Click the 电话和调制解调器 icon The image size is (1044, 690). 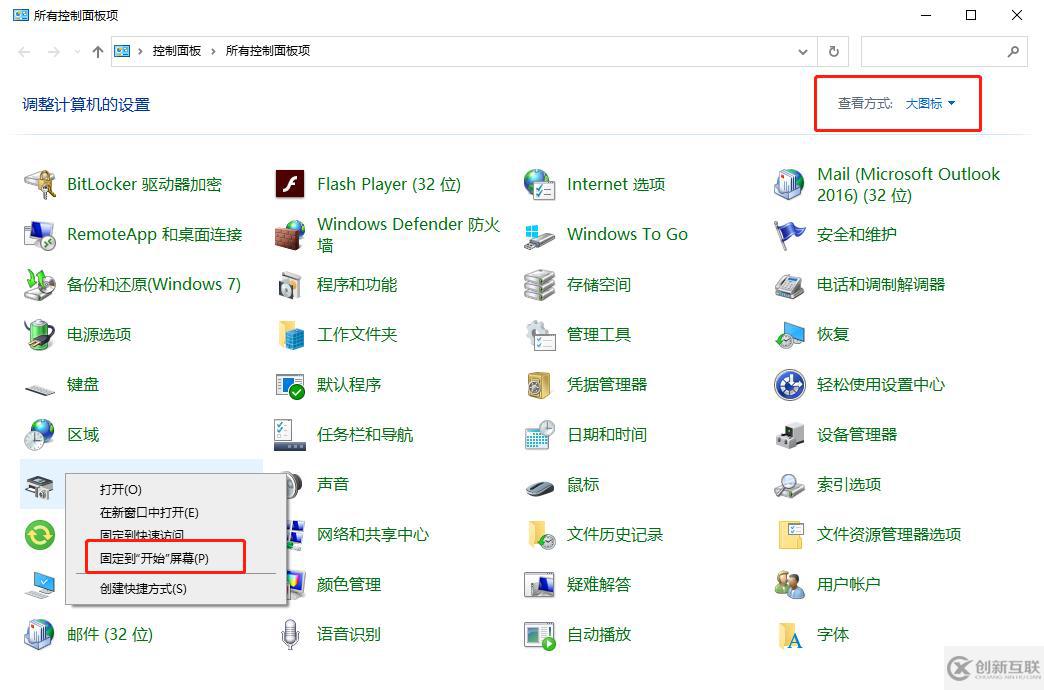coord(790,285)
